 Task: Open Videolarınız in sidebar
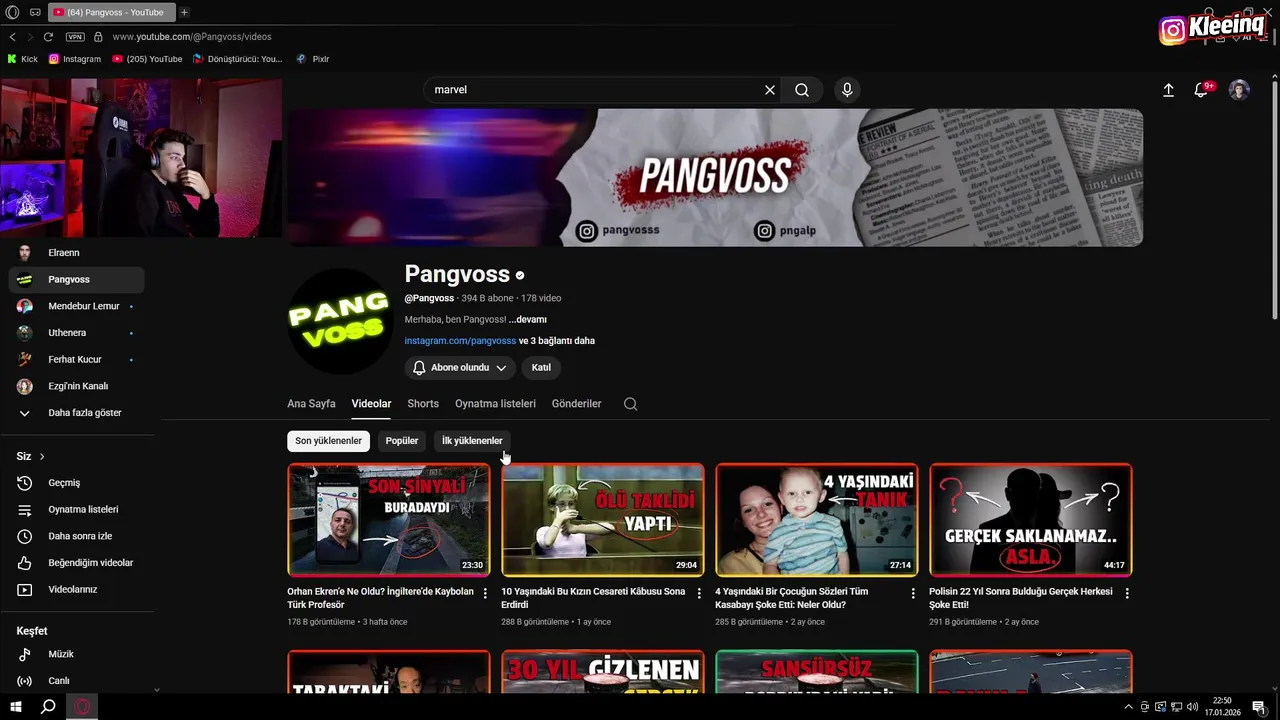[x=76, y=590]
